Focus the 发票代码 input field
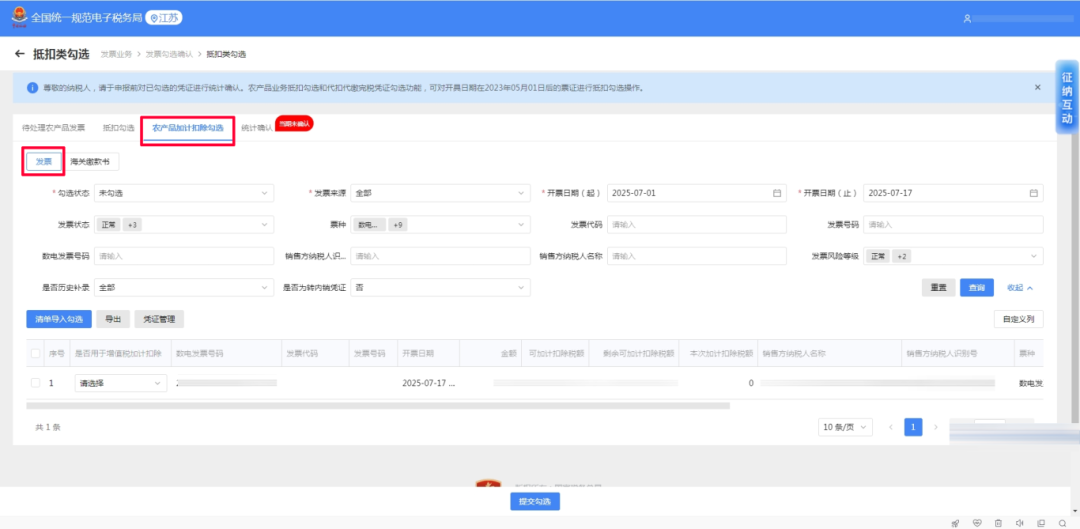The image size is (1080, 529). (696, 225)
